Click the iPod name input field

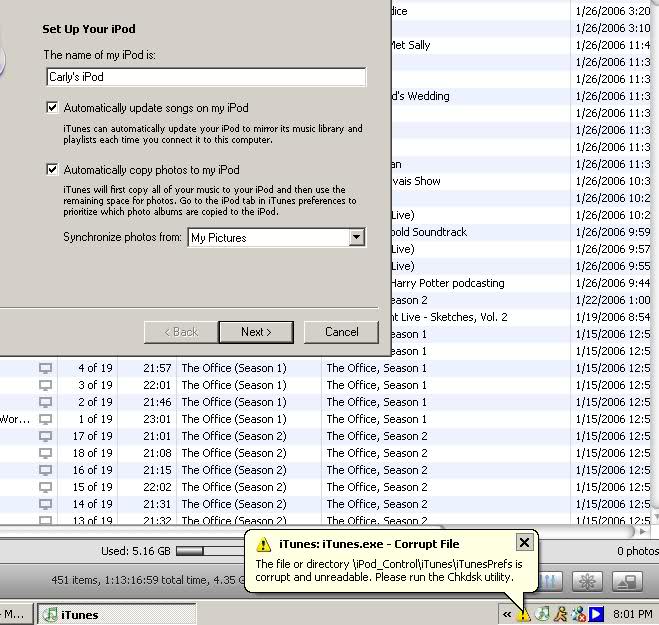(206, 77)
